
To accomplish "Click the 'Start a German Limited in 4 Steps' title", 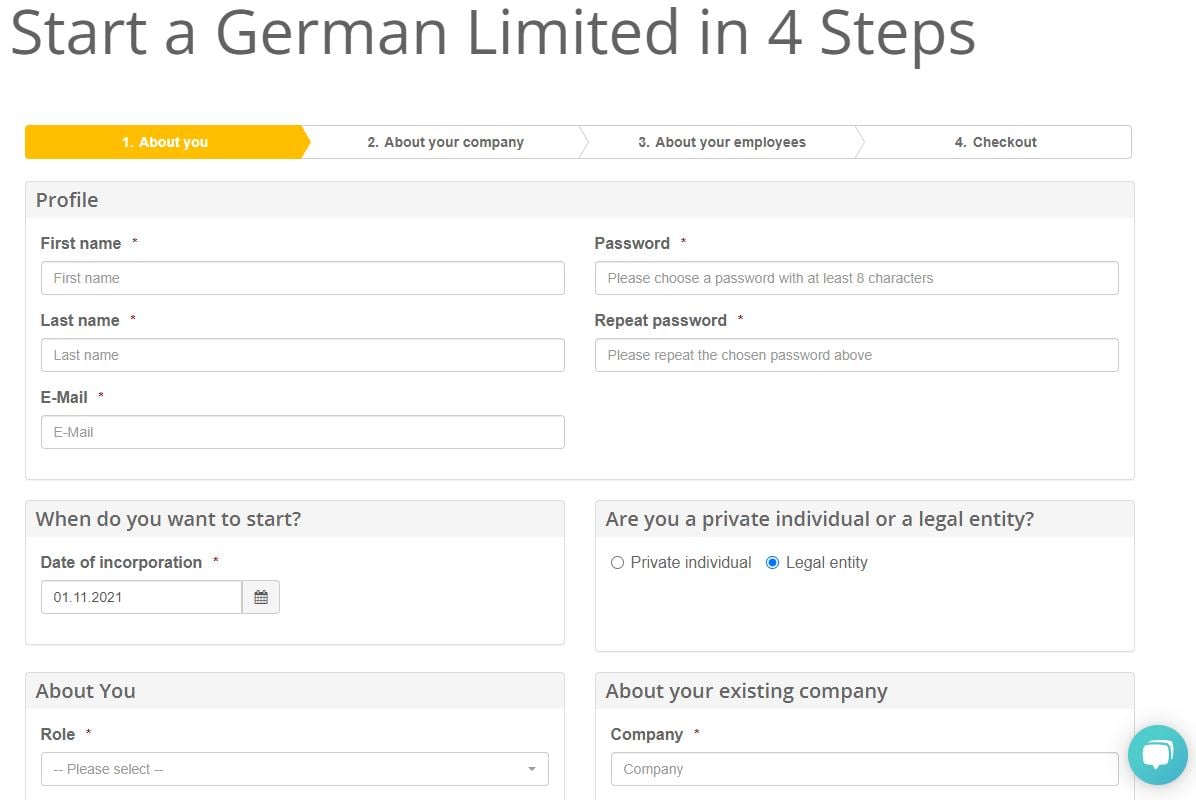I will pos(493,34).
